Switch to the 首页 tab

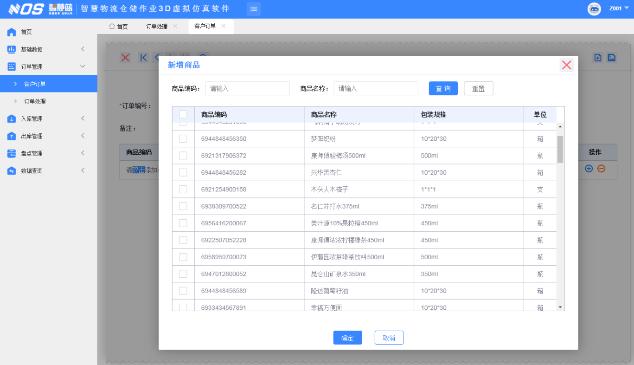coord(118,26)
